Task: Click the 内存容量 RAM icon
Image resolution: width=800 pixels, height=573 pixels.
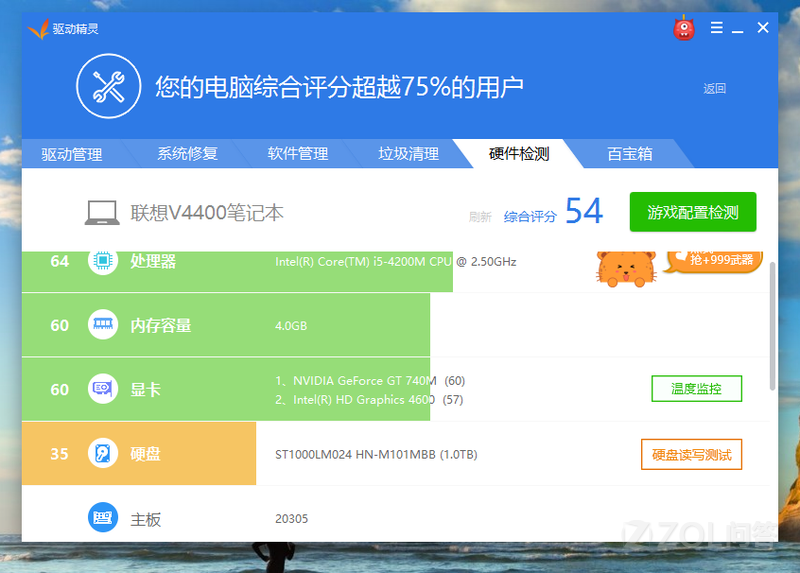Action: coord(103,325)
